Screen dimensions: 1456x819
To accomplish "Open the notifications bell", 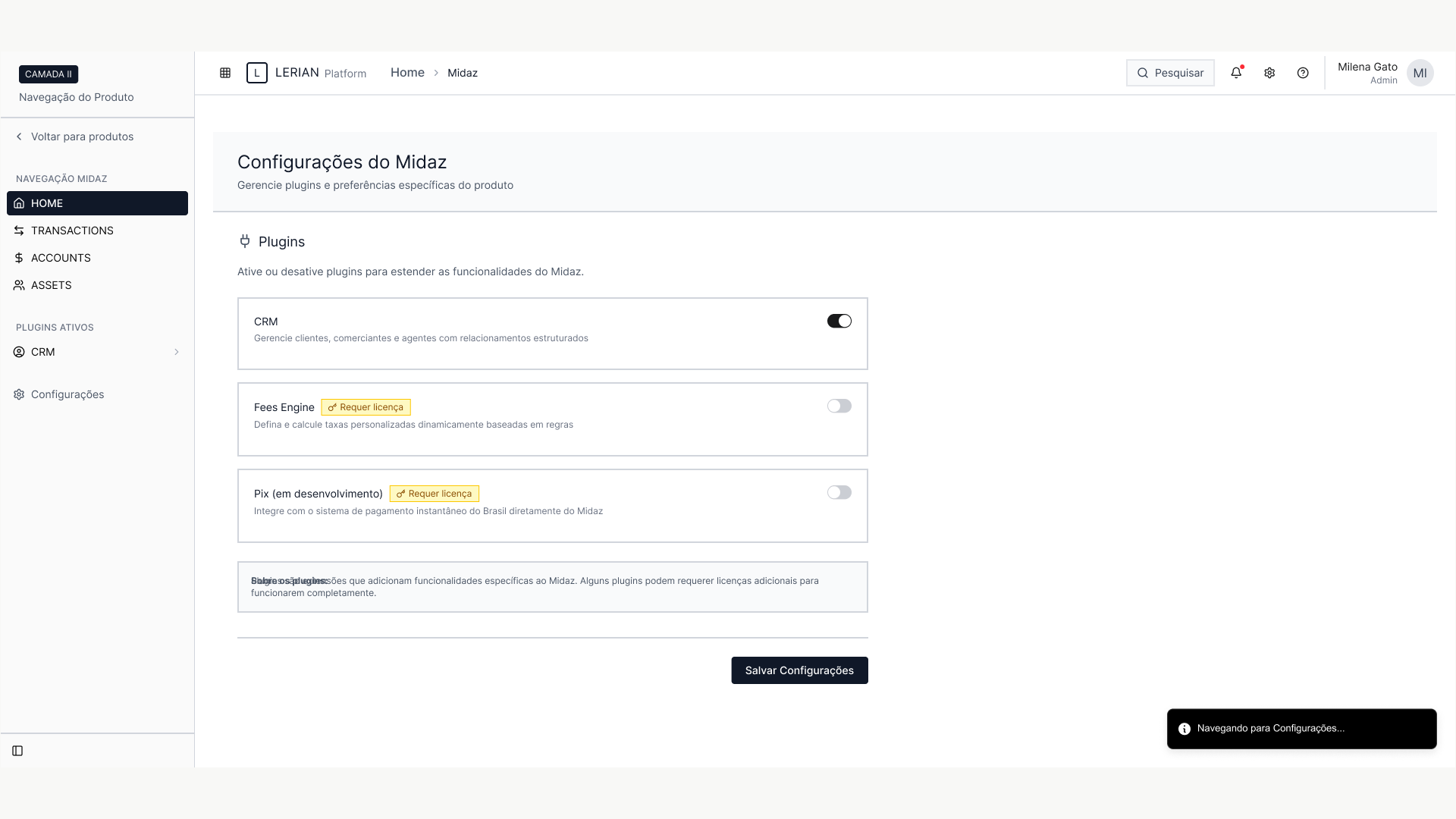I will point(1236,73).
